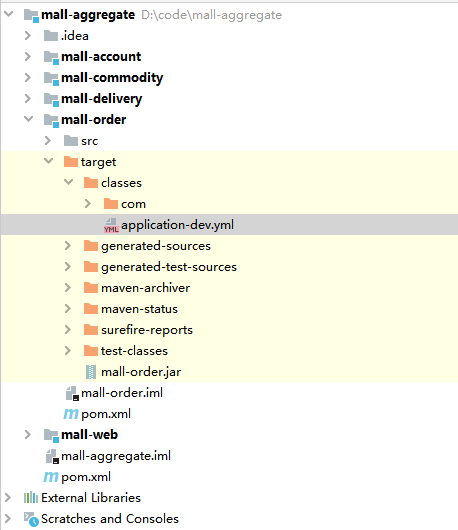
Task: Click the YML icon of application-dev.yml
Action: point(111,225)
